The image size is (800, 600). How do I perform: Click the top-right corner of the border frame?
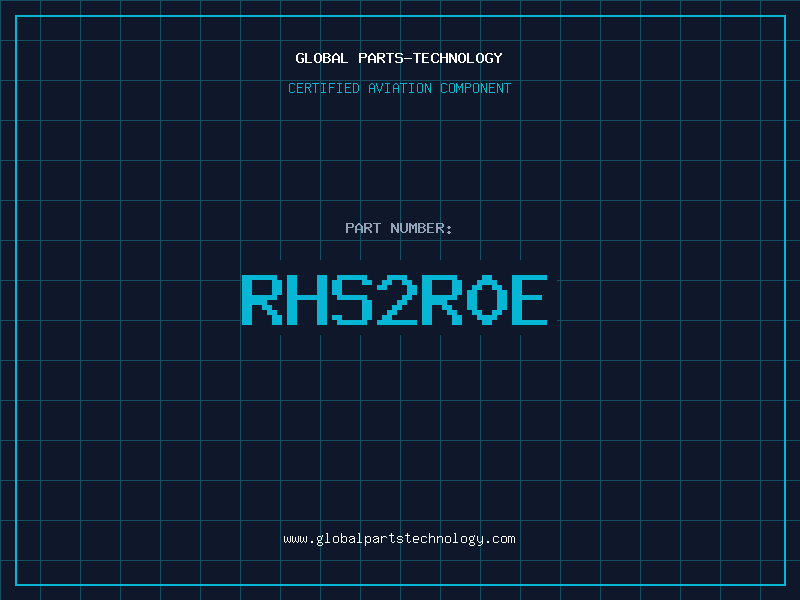coord(784,16)
